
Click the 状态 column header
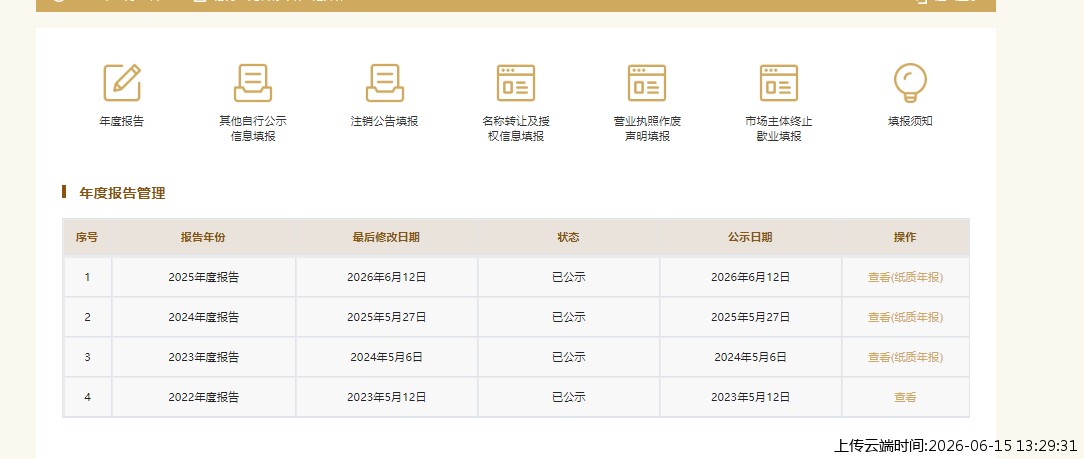(568, 237)
